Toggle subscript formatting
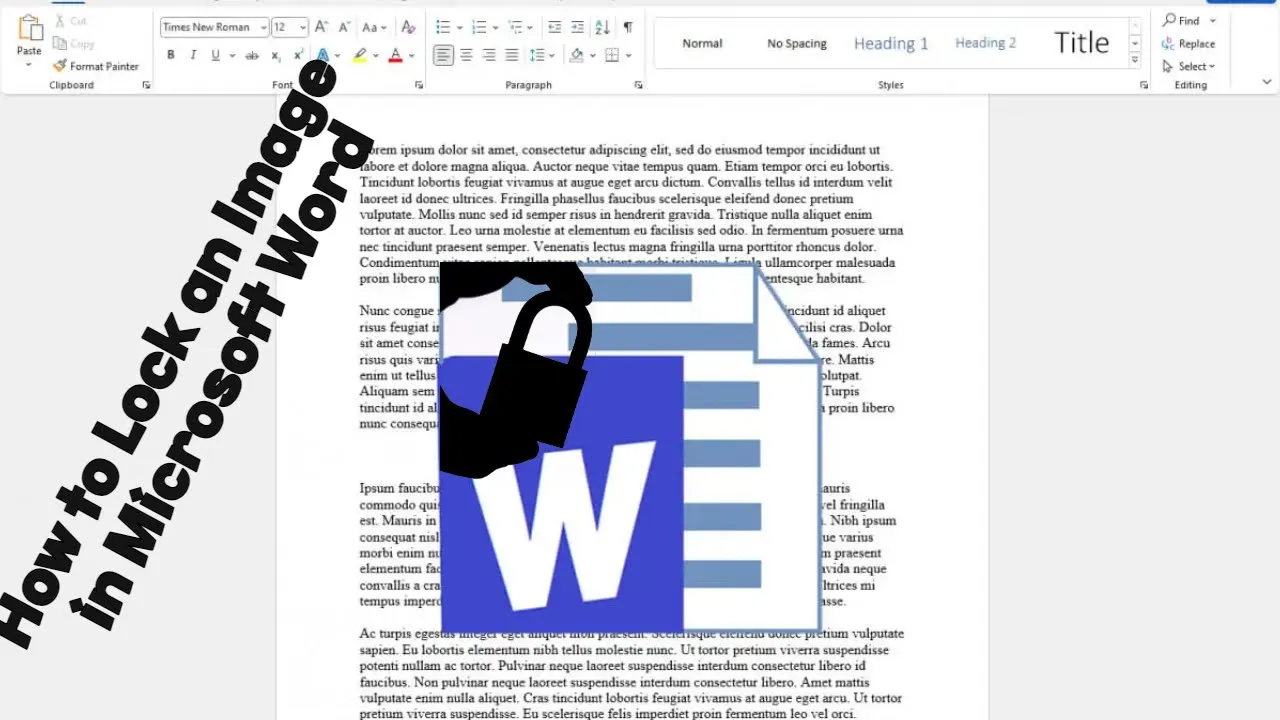1280x720 pixels. click(x=276, y=55)
